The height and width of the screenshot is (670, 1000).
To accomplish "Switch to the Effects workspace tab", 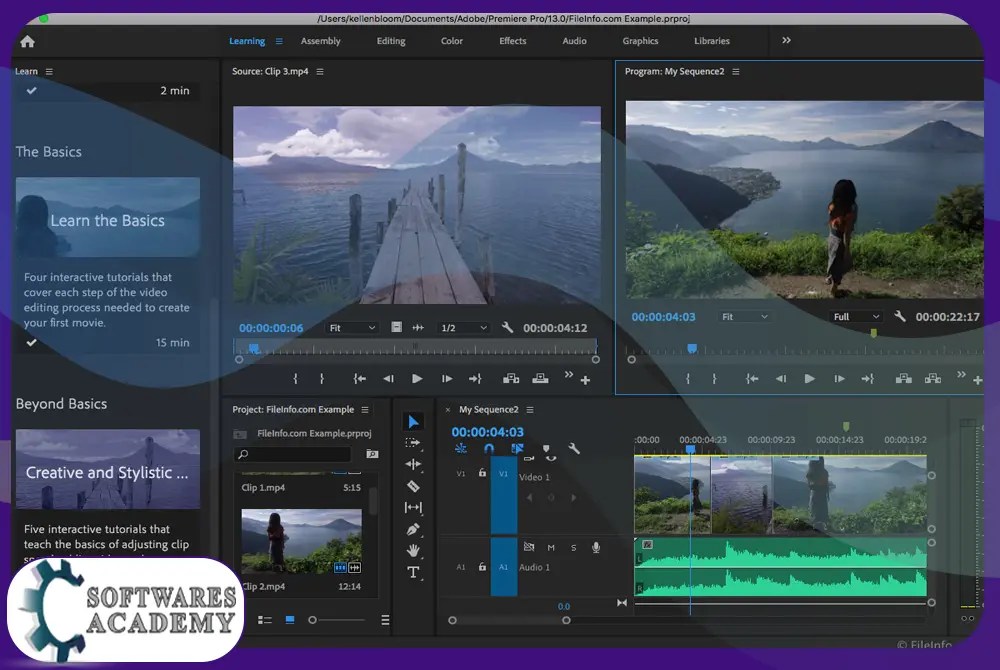I will 512,41.
